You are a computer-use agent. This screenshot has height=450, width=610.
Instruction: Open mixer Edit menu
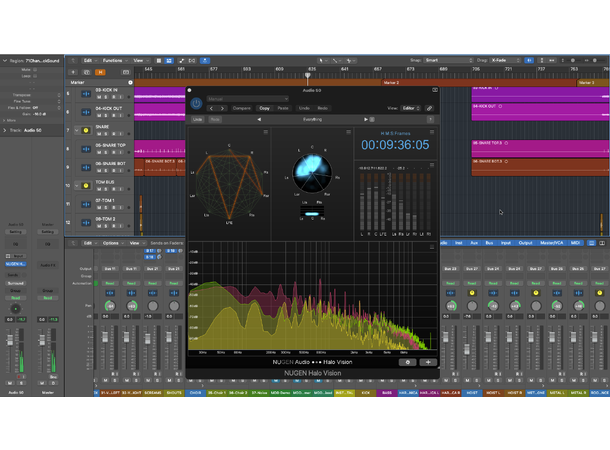(90, 243)
